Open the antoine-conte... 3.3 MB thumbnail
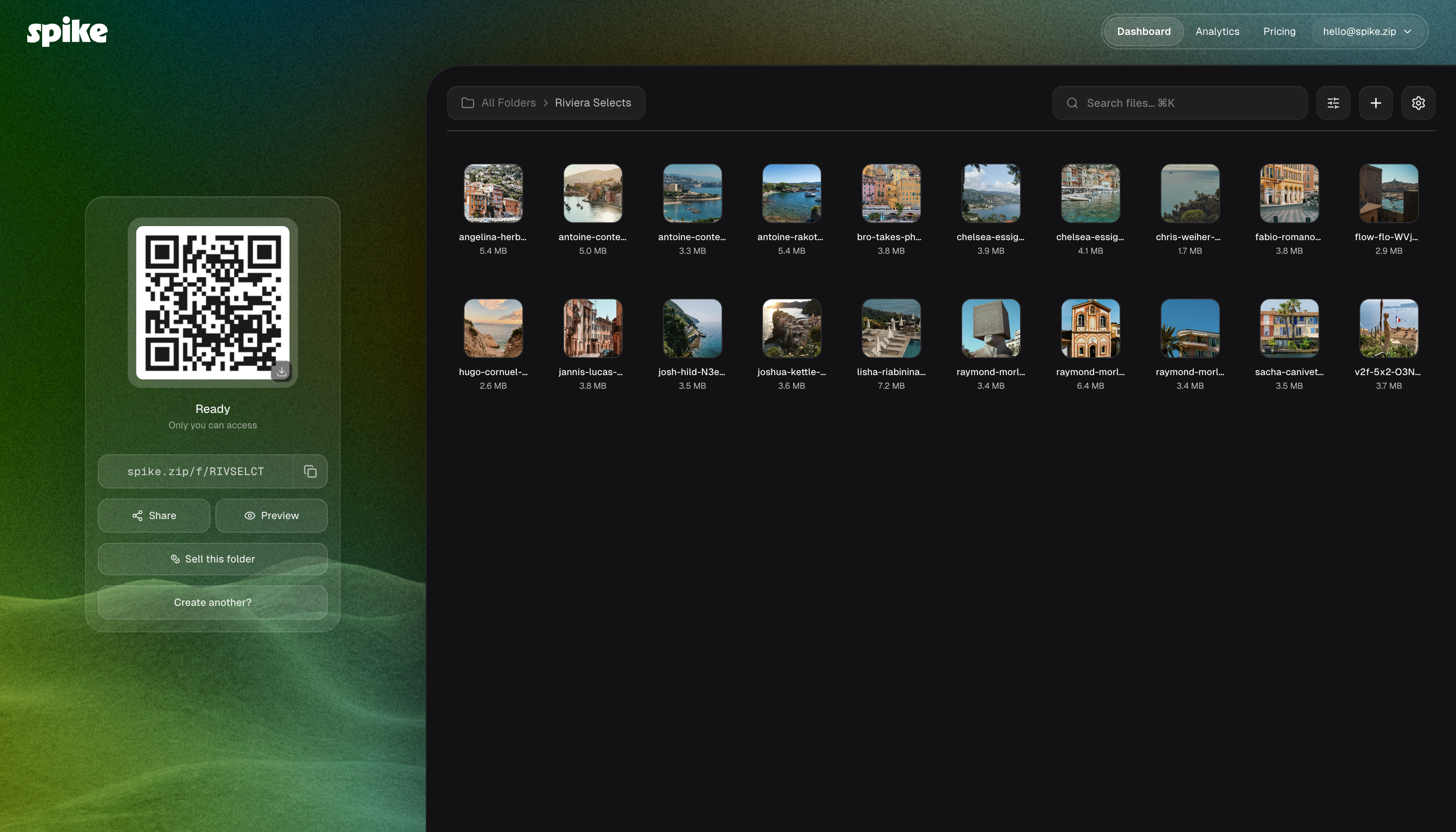 [692, 193]
